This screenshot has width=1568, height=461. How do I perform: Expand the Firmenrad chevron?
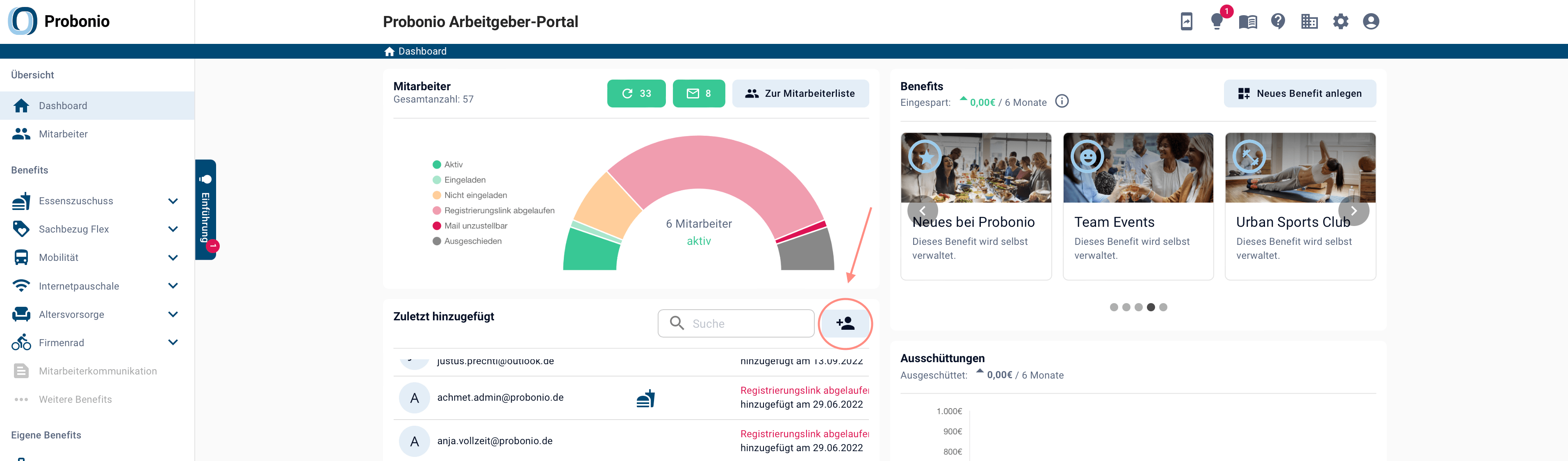(173, 342)
